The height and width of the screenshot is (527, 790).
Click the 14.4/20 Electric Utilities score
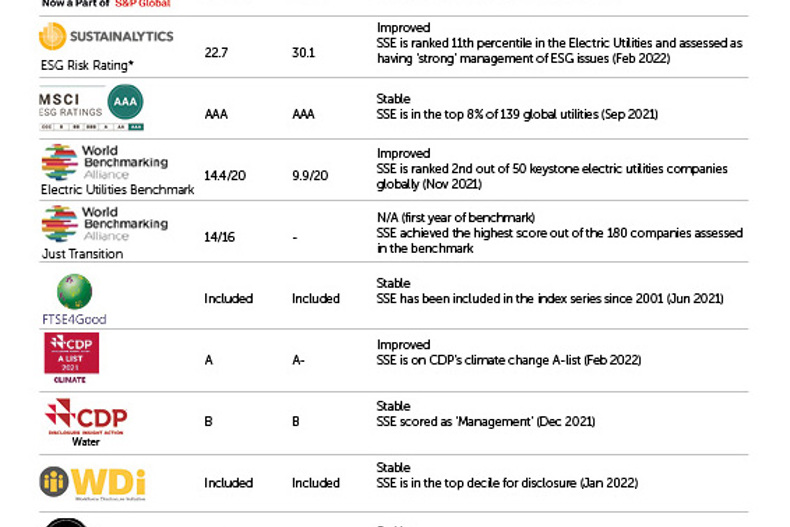pos(227,175)
